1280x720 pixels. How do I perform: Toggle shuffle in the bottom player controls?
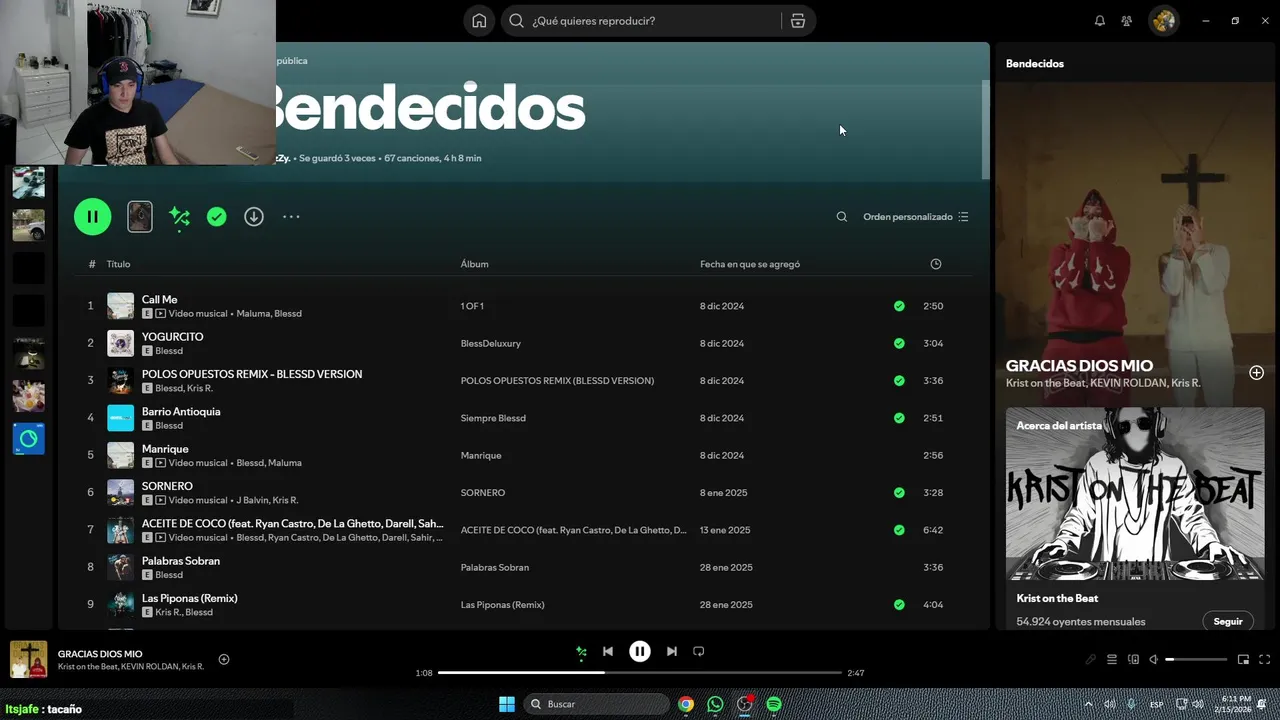tap(581, 652)
